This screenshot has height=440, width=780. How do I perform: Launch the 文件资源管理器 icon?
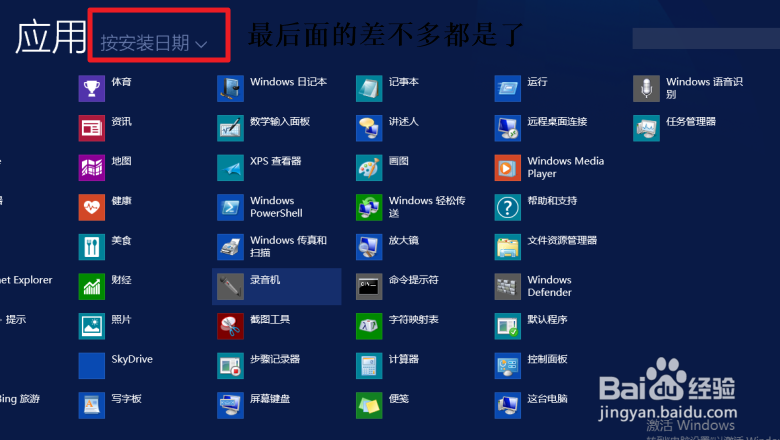click(x=507, y=247)
